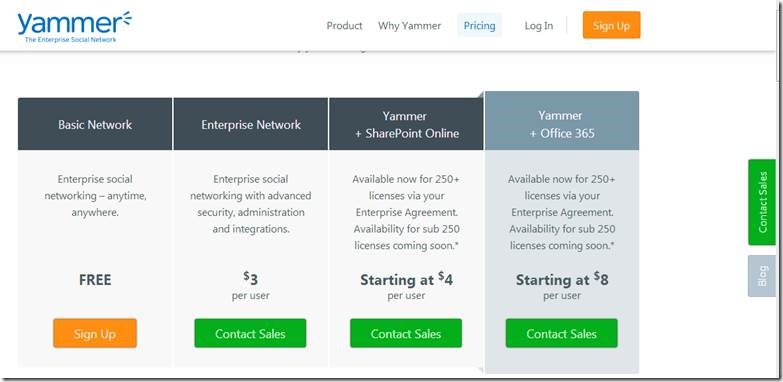783x382 pixels.
Task: Open the vertical Contact Sales side tab
Action: pos(762,202)
